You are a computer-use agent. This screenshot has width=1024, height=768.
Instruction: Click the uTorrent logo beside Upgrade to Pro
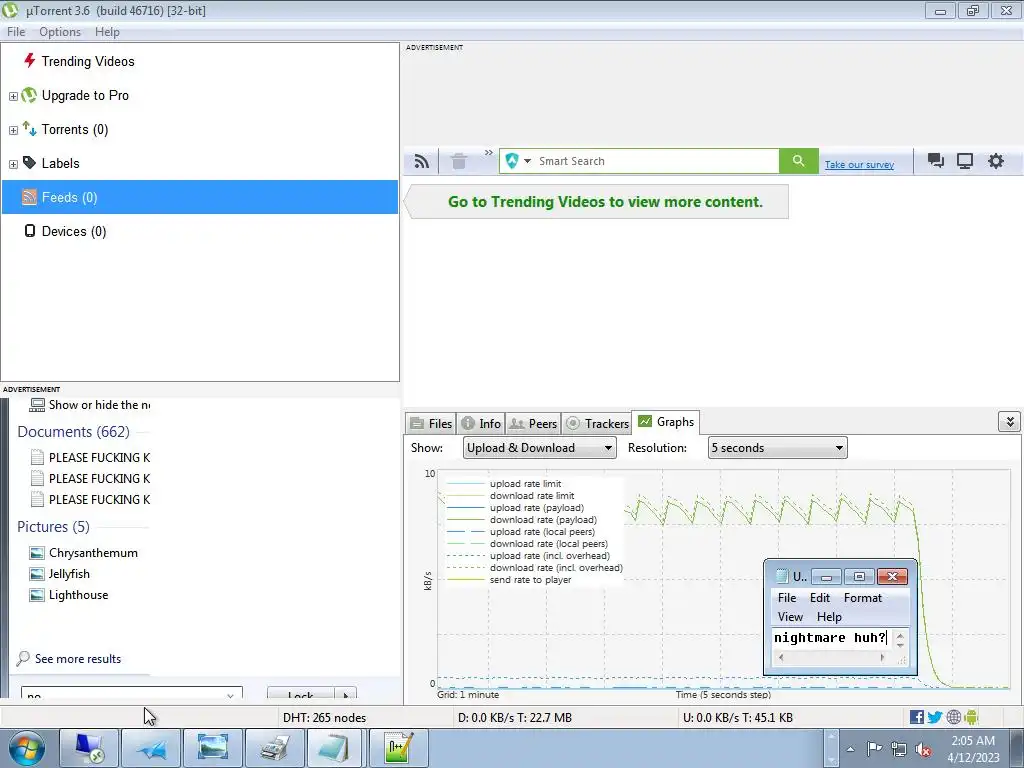coord(29,95)
